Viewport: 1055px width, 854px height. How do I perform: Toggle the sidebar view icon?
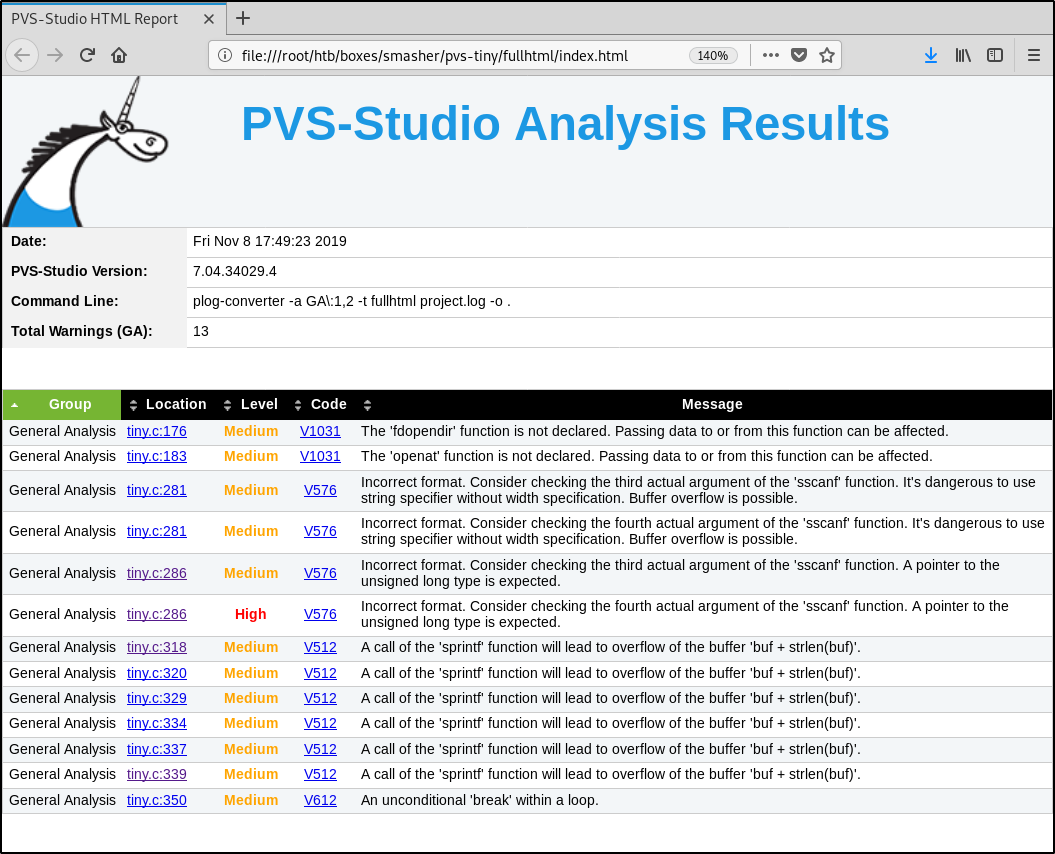995,55
